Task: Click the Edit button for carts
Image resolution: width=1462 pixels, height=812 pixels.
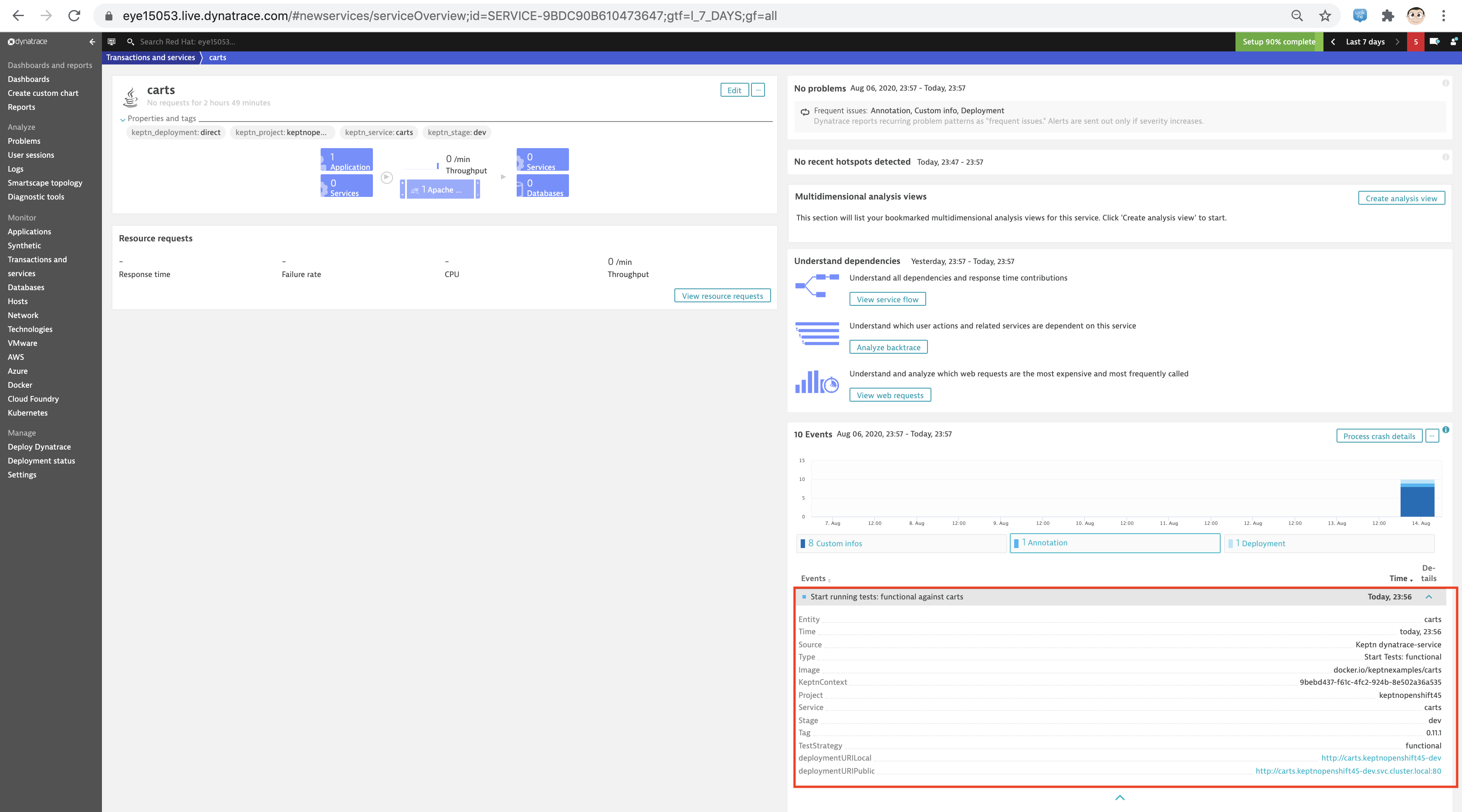Action: tap(734, 90)
